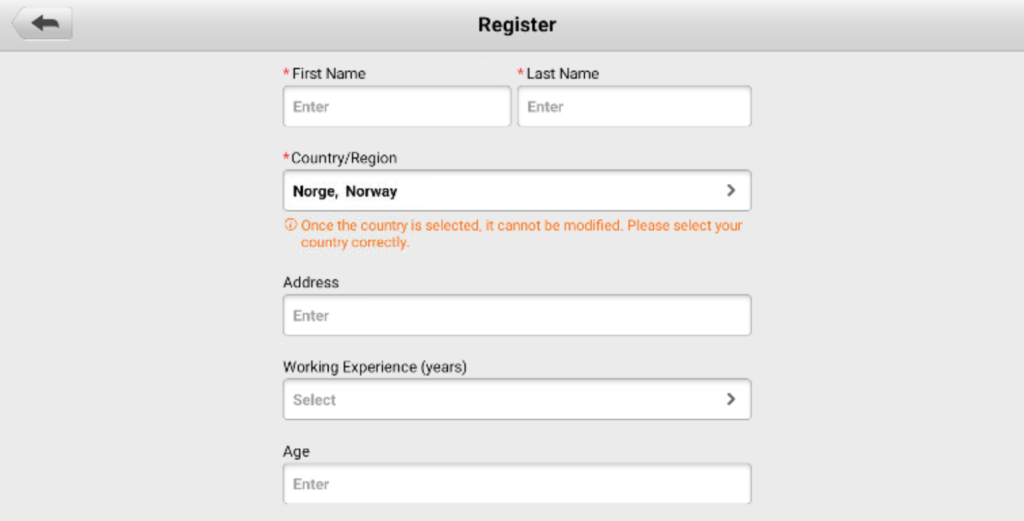Go back using the arrow icon
This screenshot has width=1024, height=521.
(43, 24)
